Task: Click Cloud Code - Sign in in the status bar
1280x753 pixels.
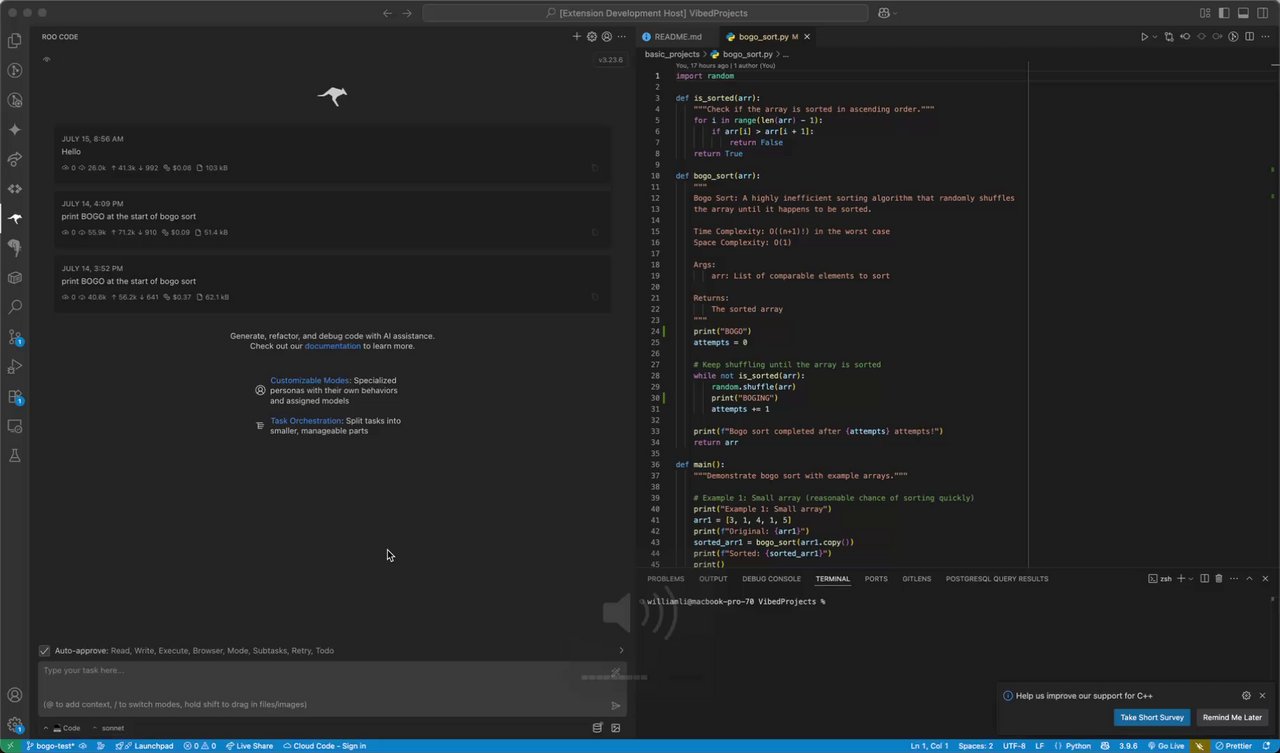Action: click(x=323, y=746)
